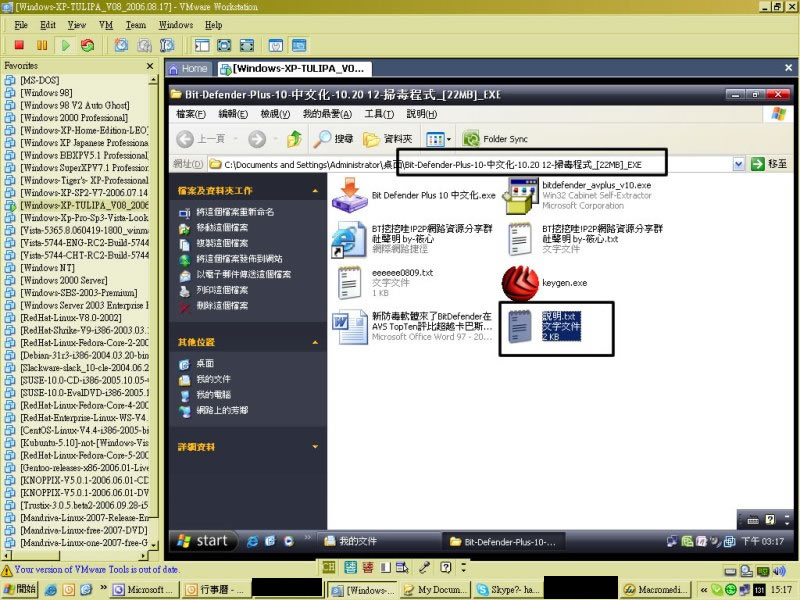800x600 pixels.
Task: Click Bit Defender Plus 10 中文化.exe installer icon
Action: point(350,195)
